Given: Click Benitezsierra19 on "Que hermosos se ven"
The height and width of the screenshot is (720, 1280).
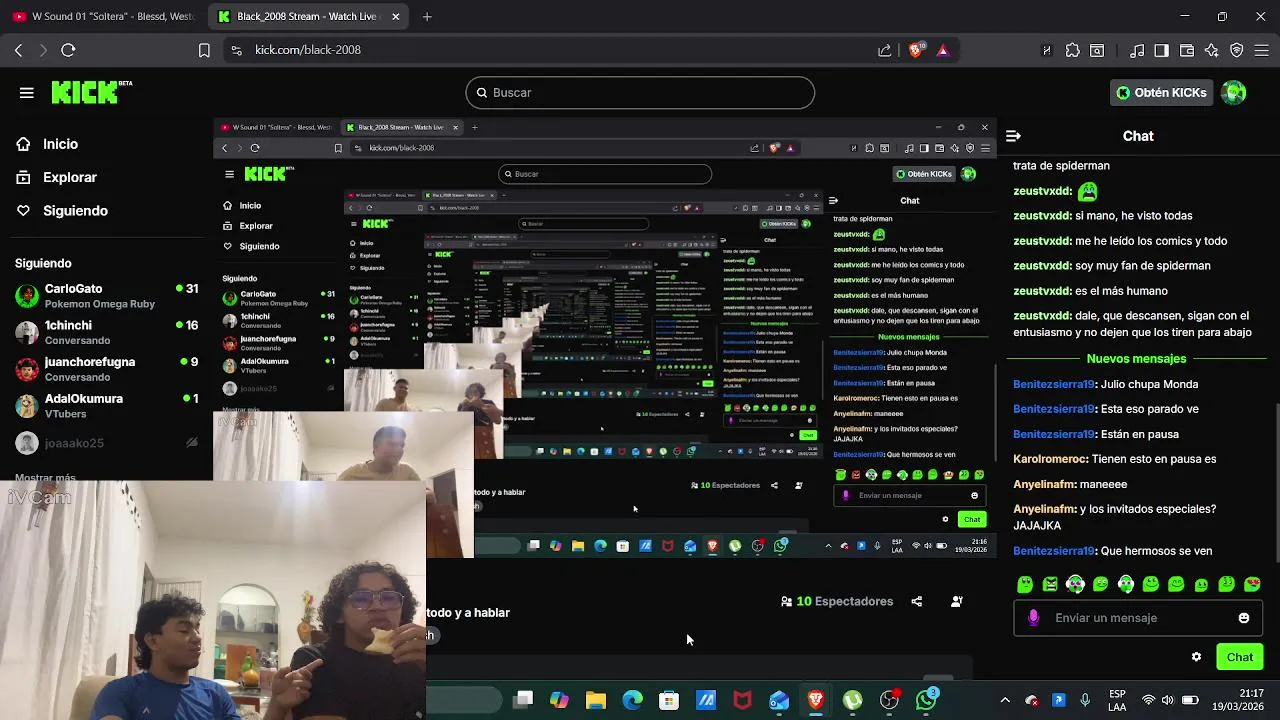Looking at the screenshot, I should pyautogui.click(x=1054, y=551).
